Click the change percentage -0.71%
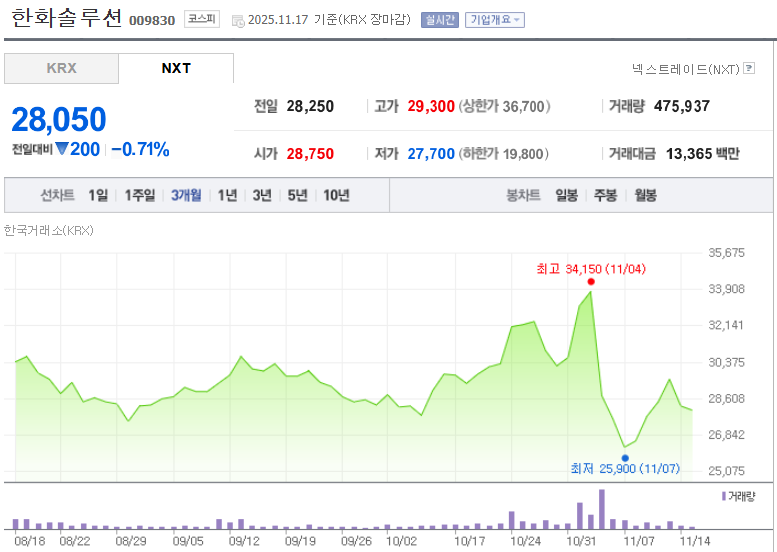777x552 pixels. [x=140, y=149]
